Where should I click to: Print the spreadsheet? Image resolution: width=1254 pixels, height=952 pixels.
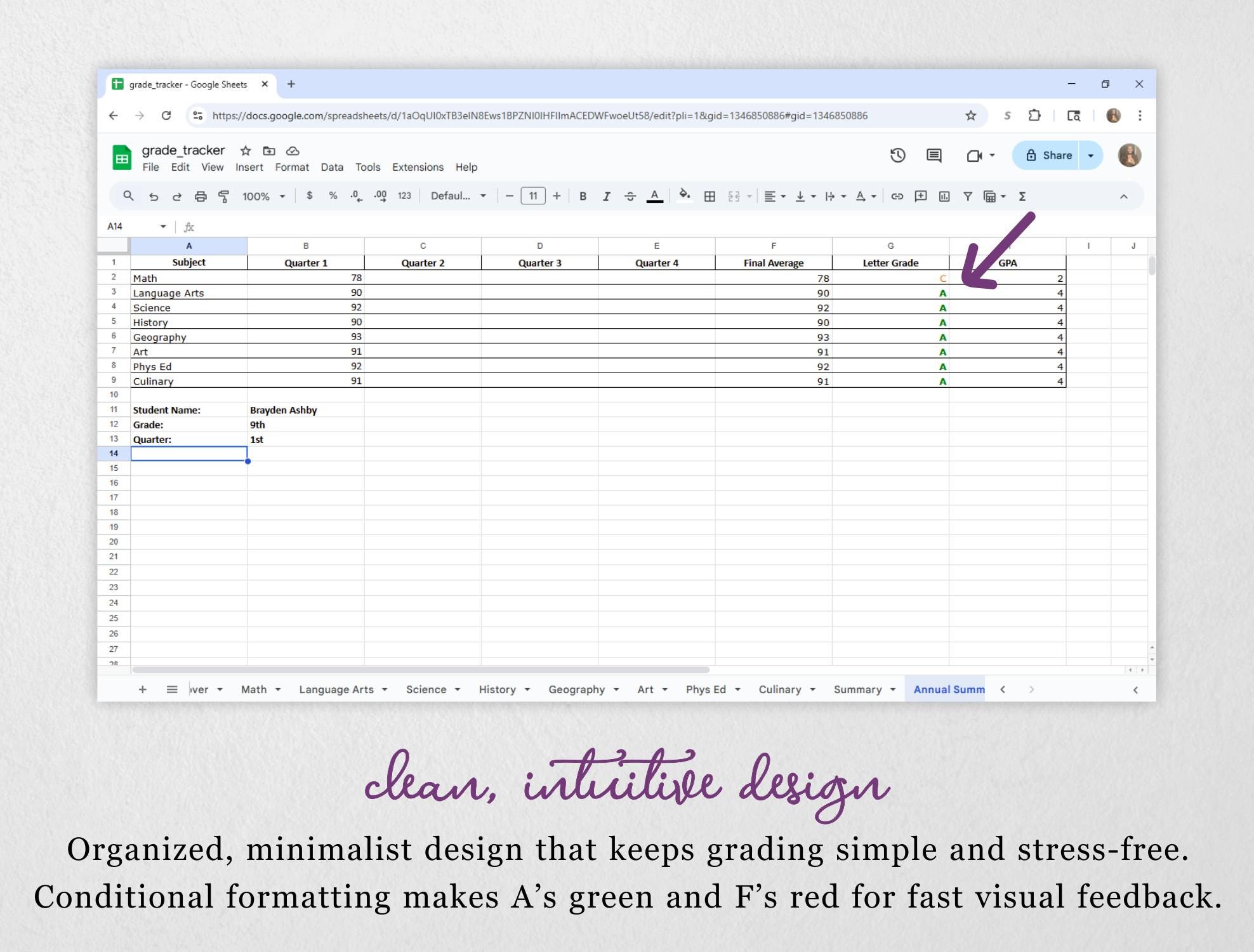click(201, 197)
